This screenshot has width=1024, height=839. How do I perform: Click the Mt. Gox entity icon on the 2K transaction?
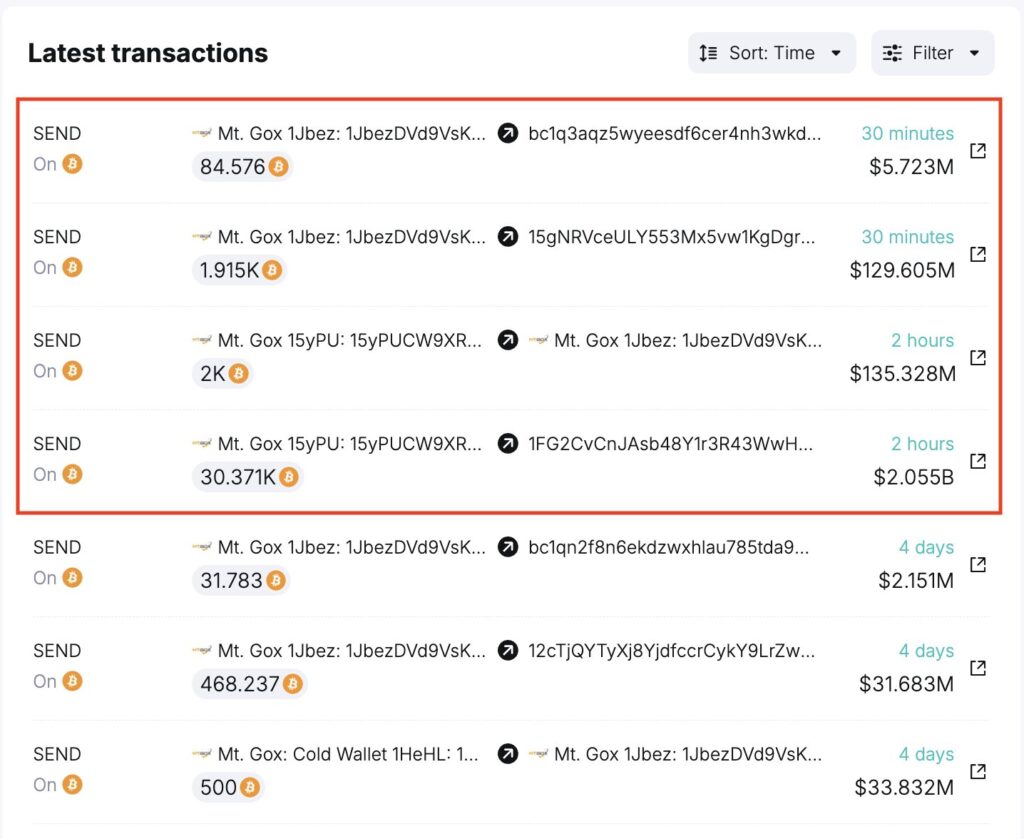[x=202, y=340]
